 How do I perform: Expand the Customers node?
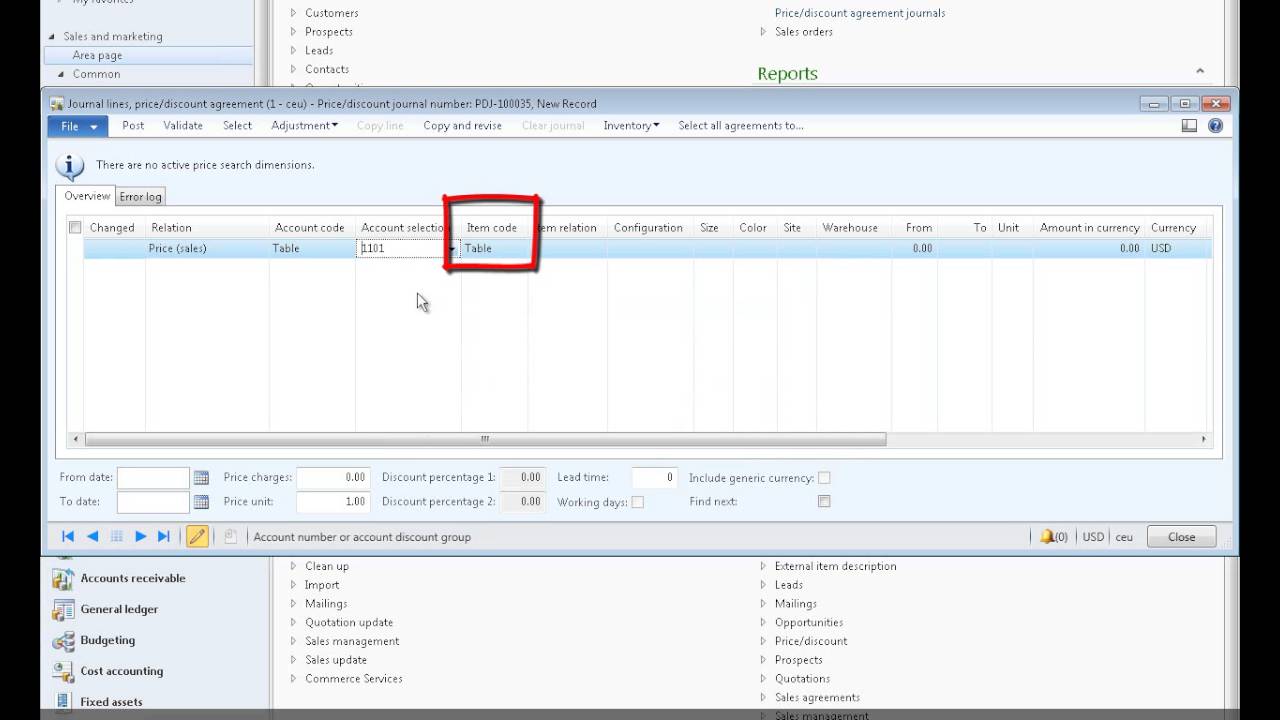pos(293,13)
